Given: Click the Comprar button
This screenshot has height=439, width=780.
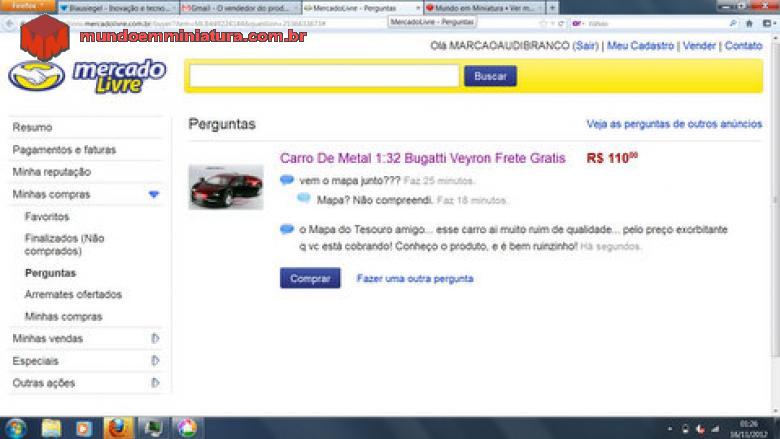Looking at the screenshot, I should (x=310, y=278).
